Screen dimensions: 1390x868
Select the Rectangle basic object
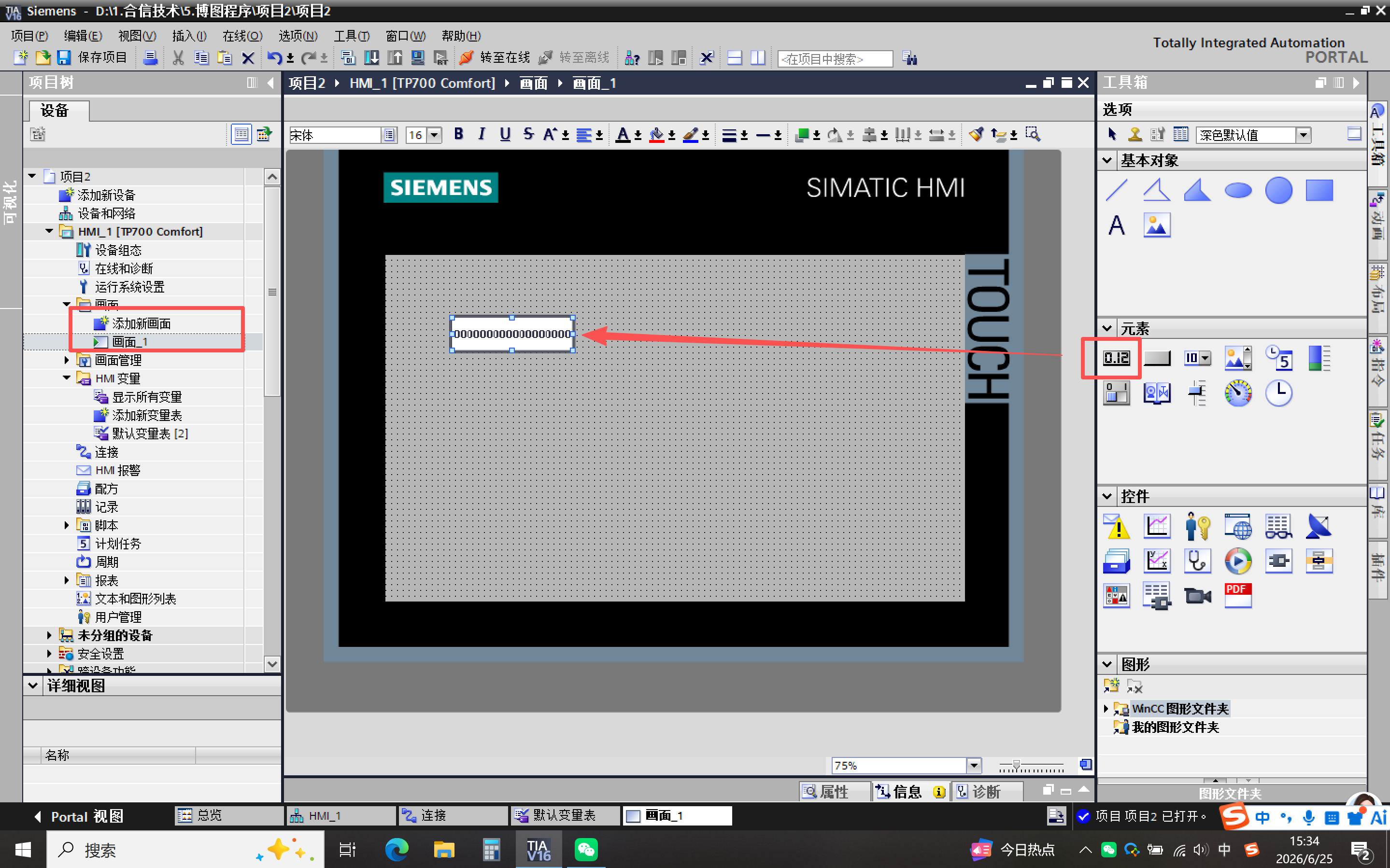(x=1319, y=191)
